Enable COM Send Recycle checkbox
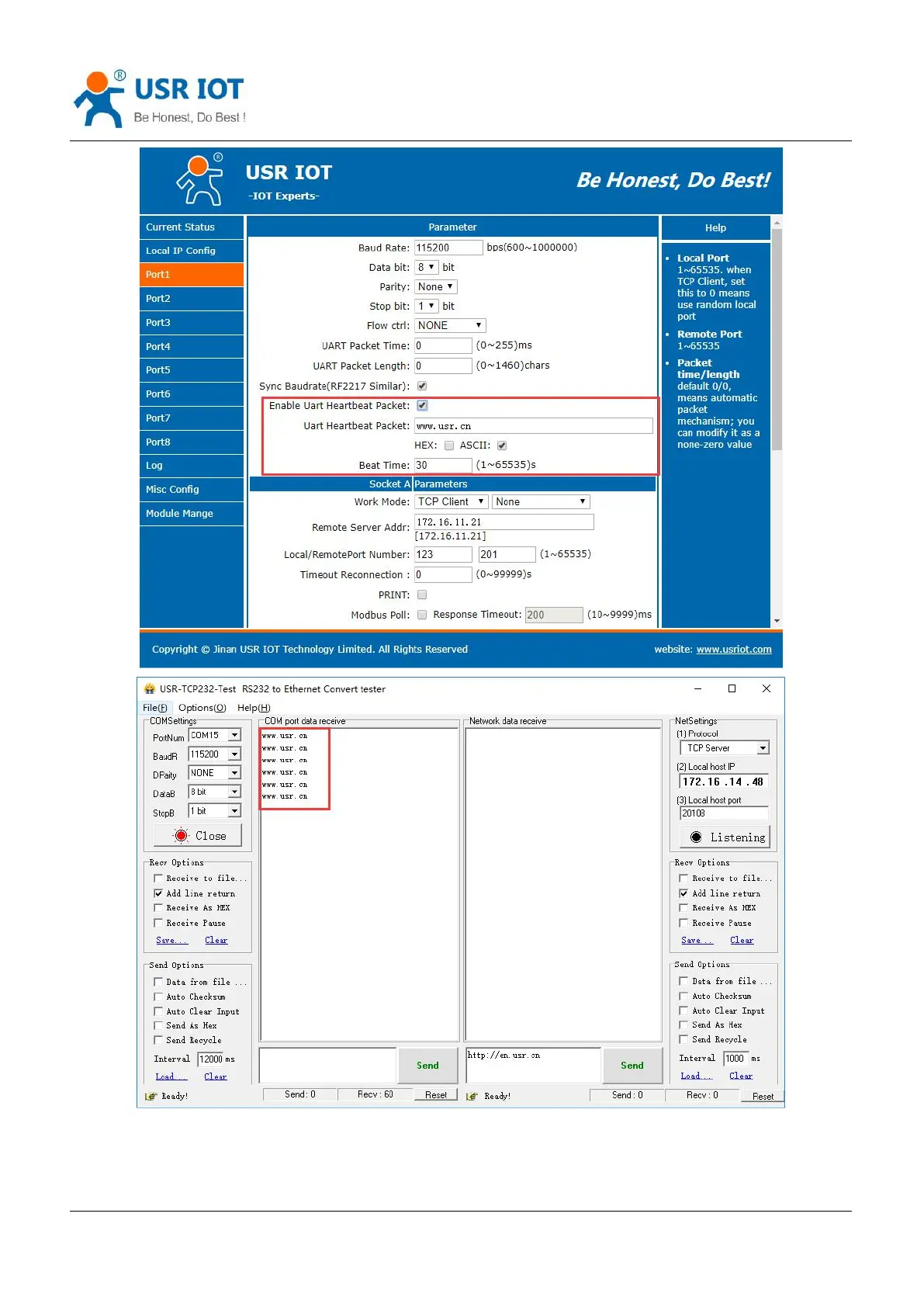924x1307 pixels. (158, 1040)
